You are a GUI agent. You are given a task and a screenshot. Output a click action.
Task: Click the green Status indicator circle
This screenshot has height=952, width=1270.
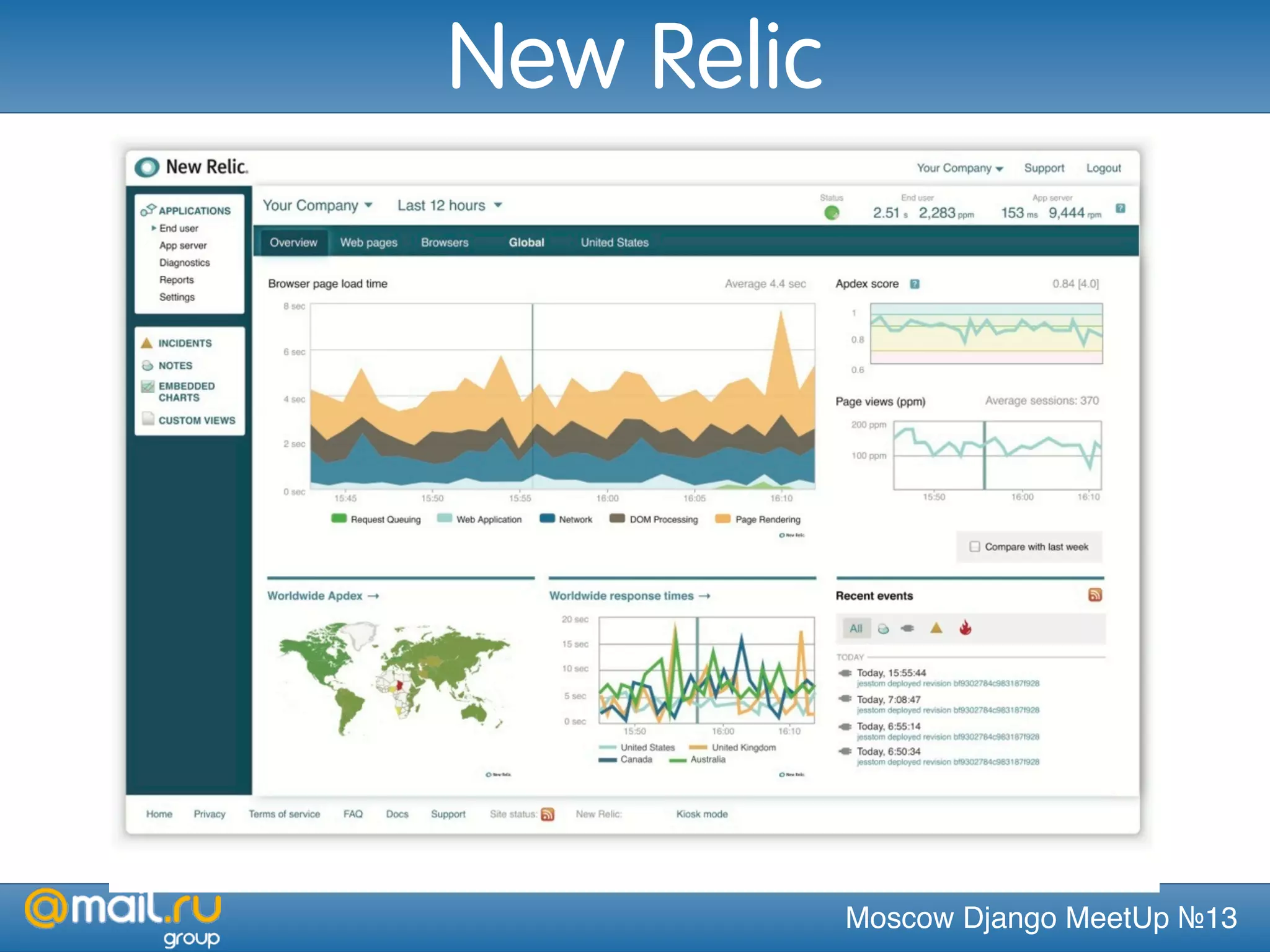coord(832,213)
